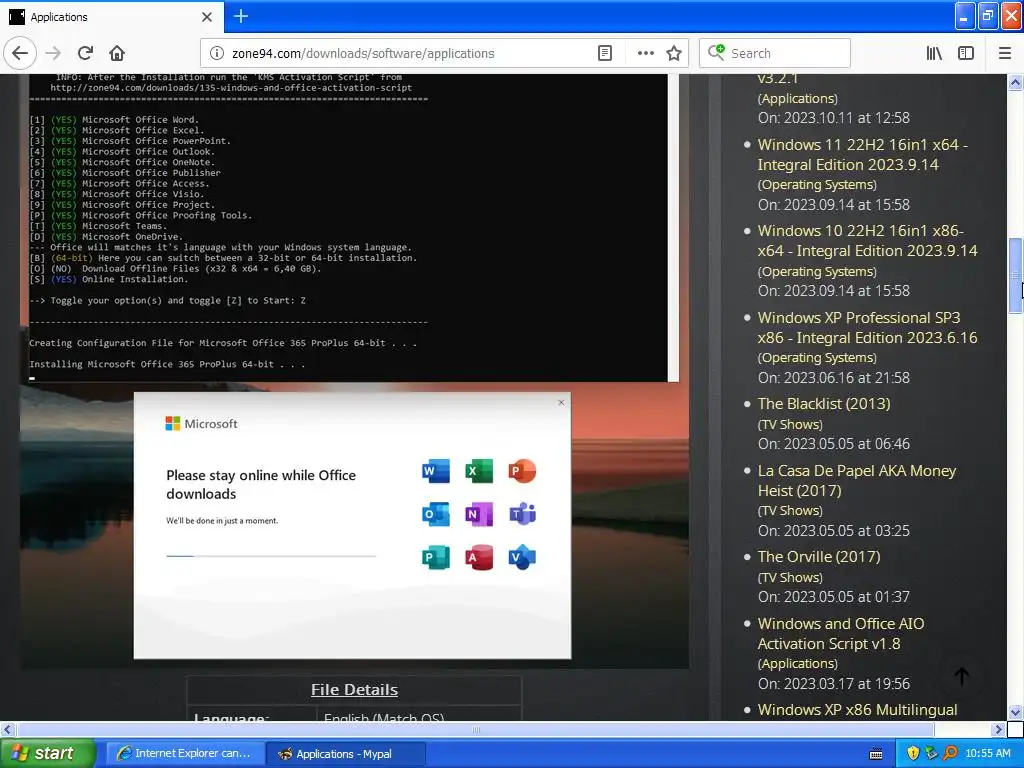The height and width of the screenshot is (768, 1024).
Task: Toggle reader view in address bar
Action: point(605,53)
